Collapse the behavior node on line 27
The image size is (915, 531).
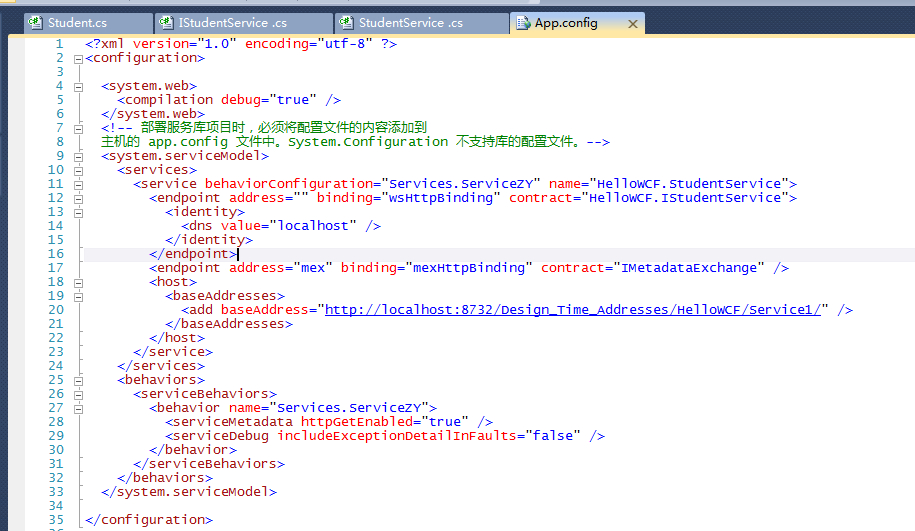point(78,409)
